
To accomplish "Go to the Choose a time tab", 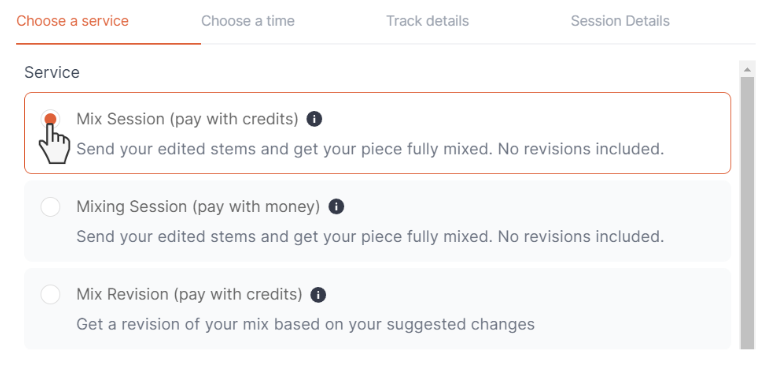I will (248, 21).
